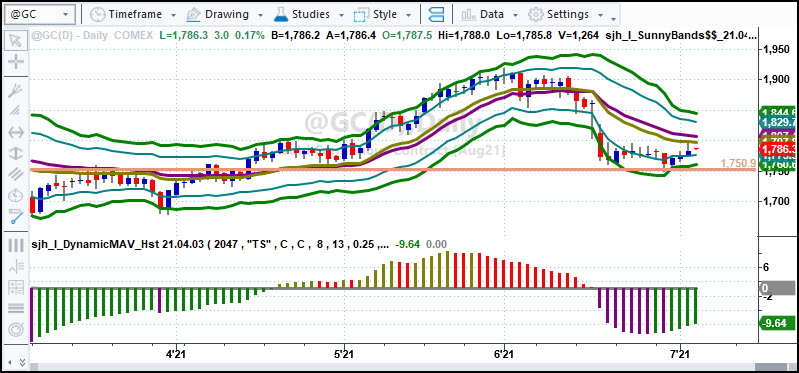Click the @GC(D) - Daily COMEX status text
The image size is (799, 373).
tap(93, 36)
